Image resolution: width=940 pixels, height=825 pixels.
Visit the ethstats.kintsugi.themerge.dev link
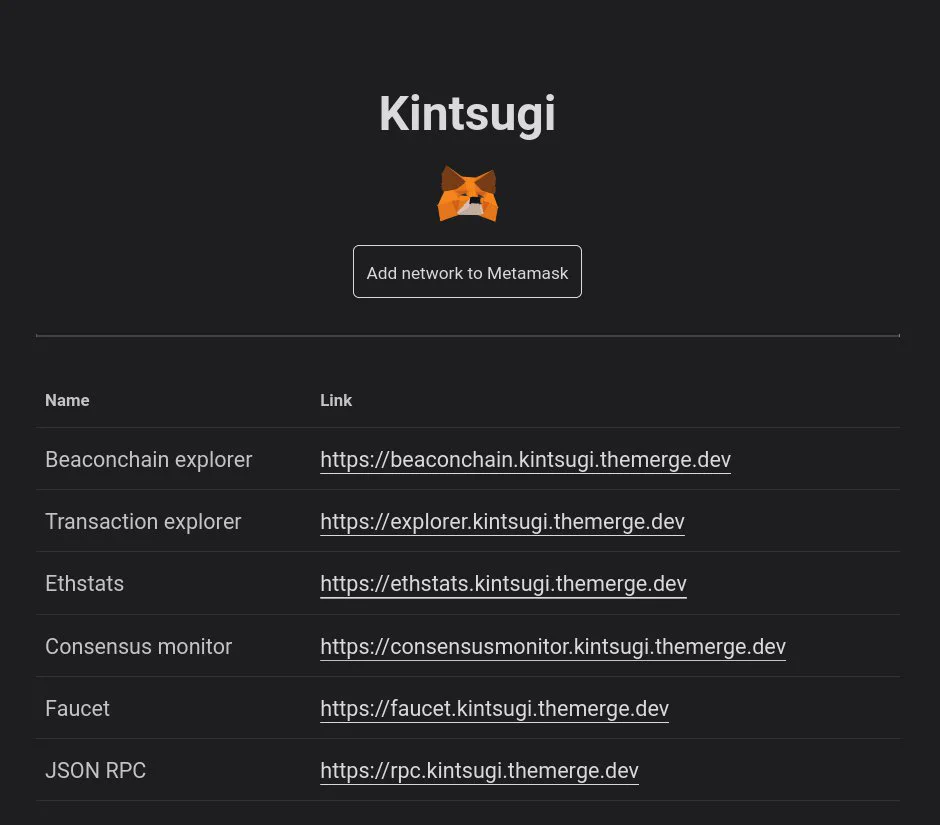[504, 584]
